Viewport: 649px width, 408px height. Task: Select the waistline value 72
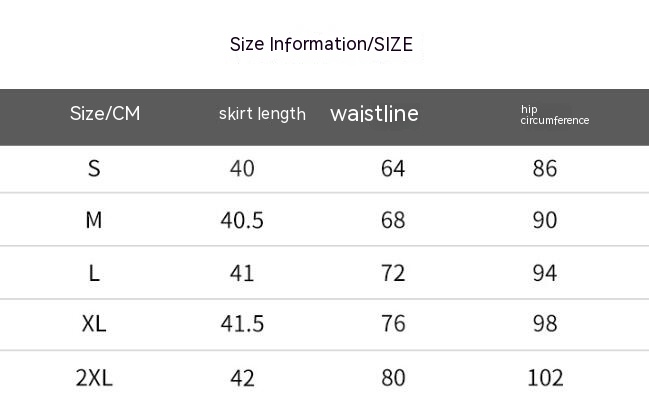click(x=393, y=273)
